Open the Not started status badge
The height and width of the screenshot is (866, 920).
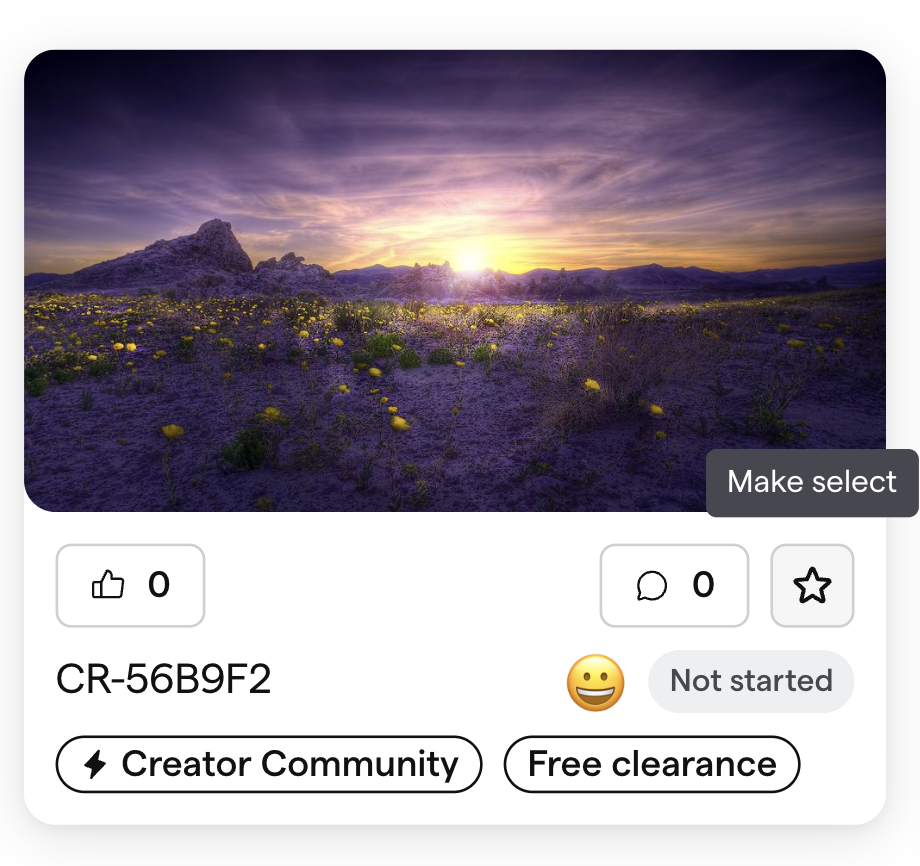pos(751,681)
